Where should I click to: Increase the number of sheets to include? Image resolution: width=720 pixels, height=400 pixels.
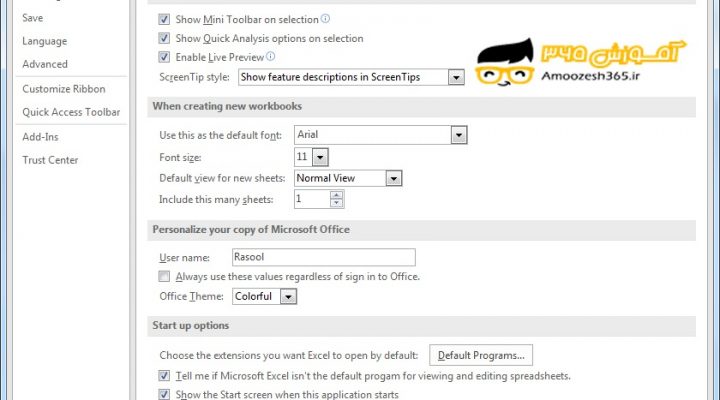337,195
